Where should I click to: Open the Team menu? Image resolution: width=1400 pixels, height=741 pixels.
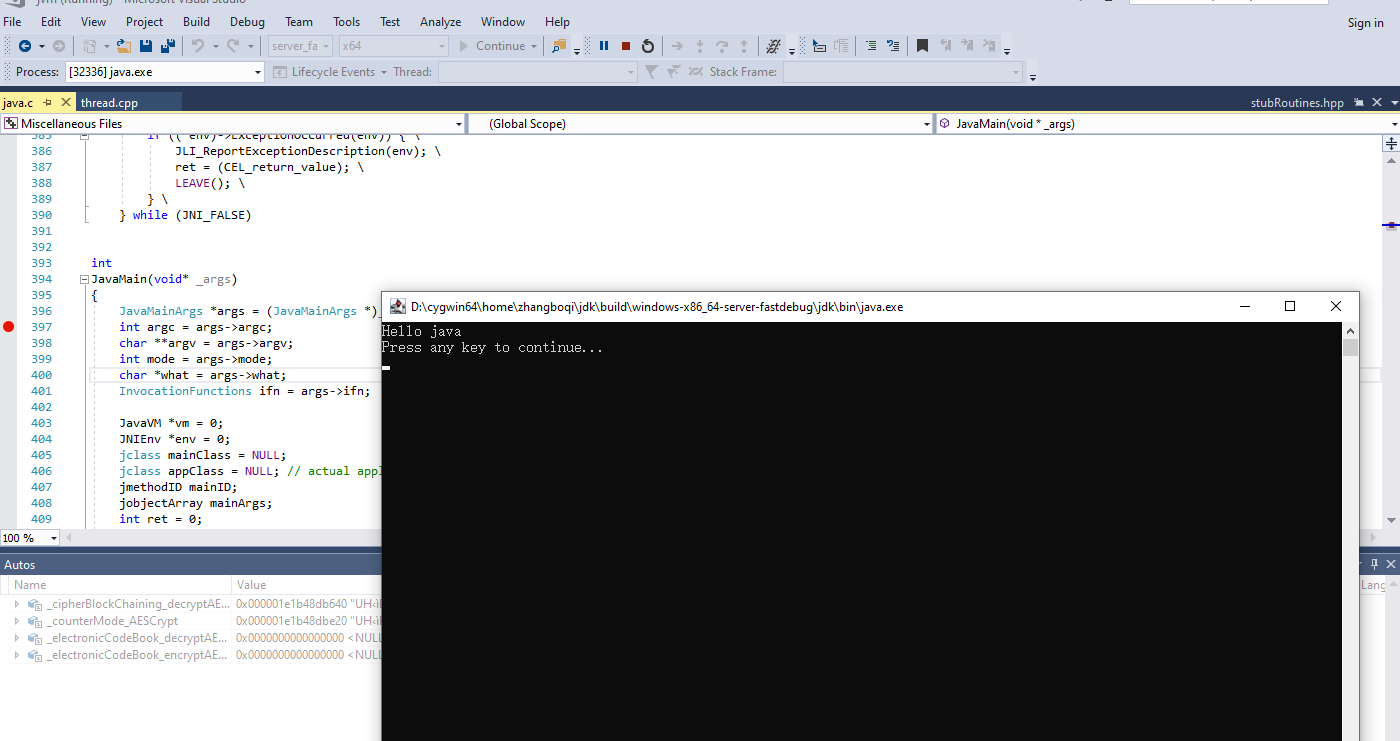pyautogui.click(x=299, y=22)
